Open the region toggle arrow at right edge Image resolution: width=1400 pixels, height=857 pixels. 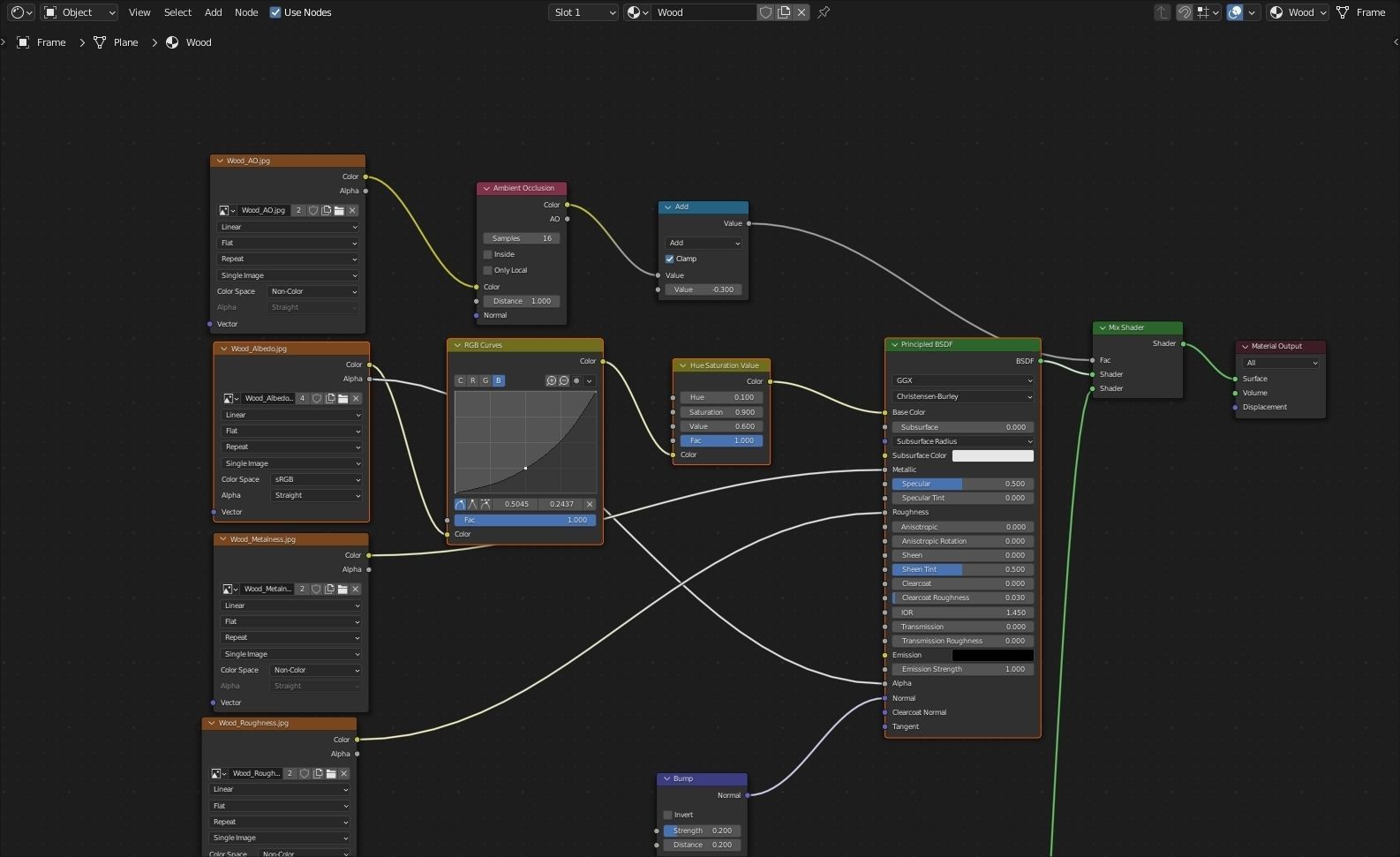[x=1395, y=41]
